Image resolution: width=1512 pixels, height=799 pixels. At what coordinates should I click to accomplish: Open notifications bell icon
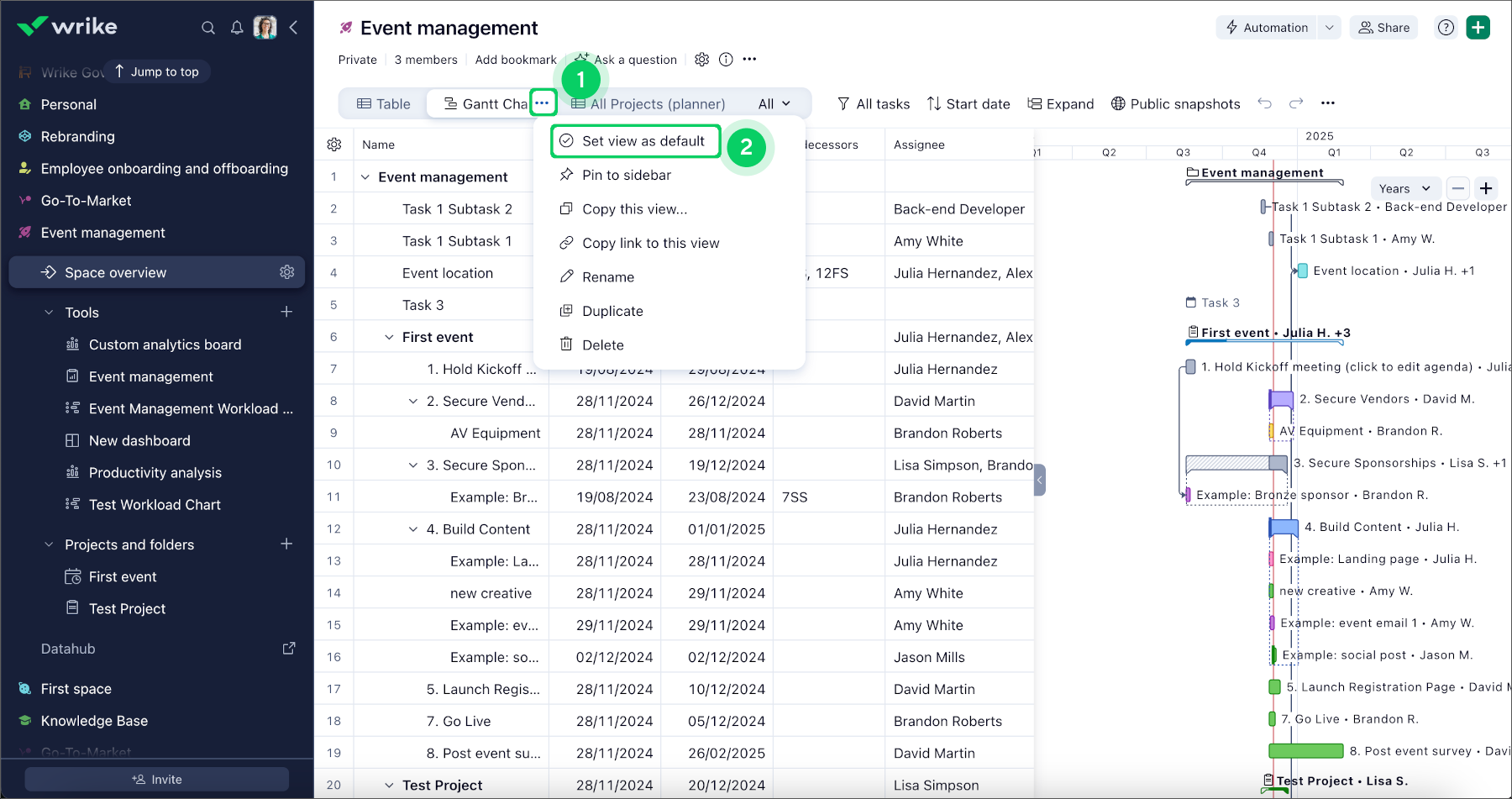tap(237, 28)
